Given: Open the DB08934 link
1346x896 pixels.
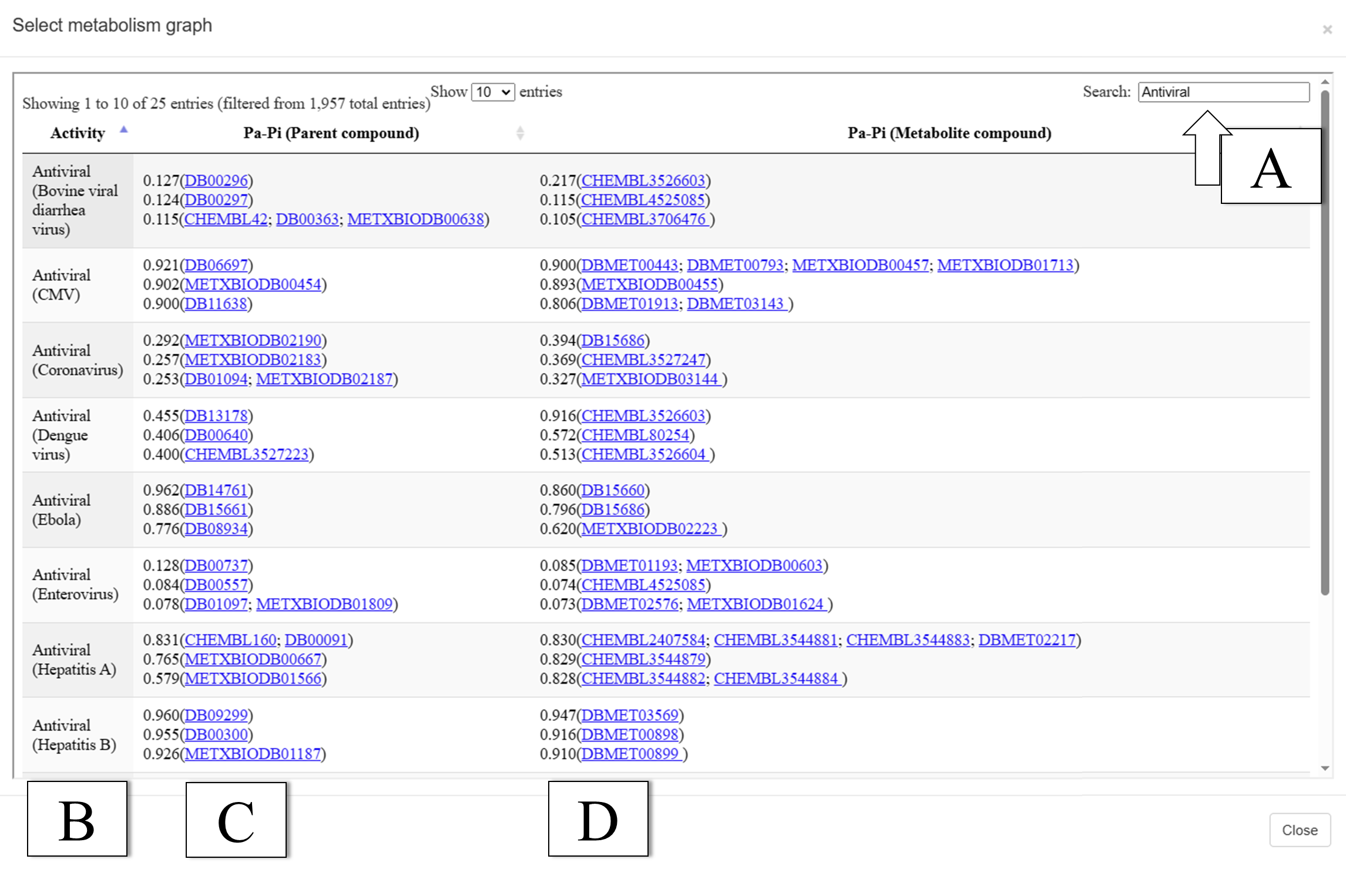Looking at the screenshot, I should tap(216, 529).
